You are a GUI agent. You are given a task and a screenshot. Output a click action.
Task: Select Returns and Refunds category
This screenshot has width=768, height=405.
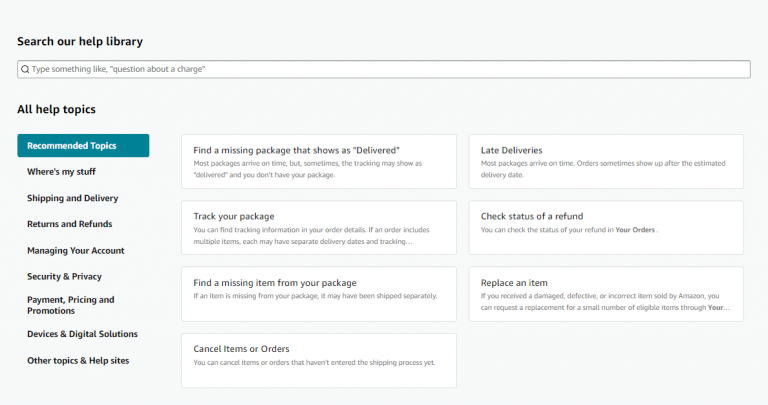70,224
